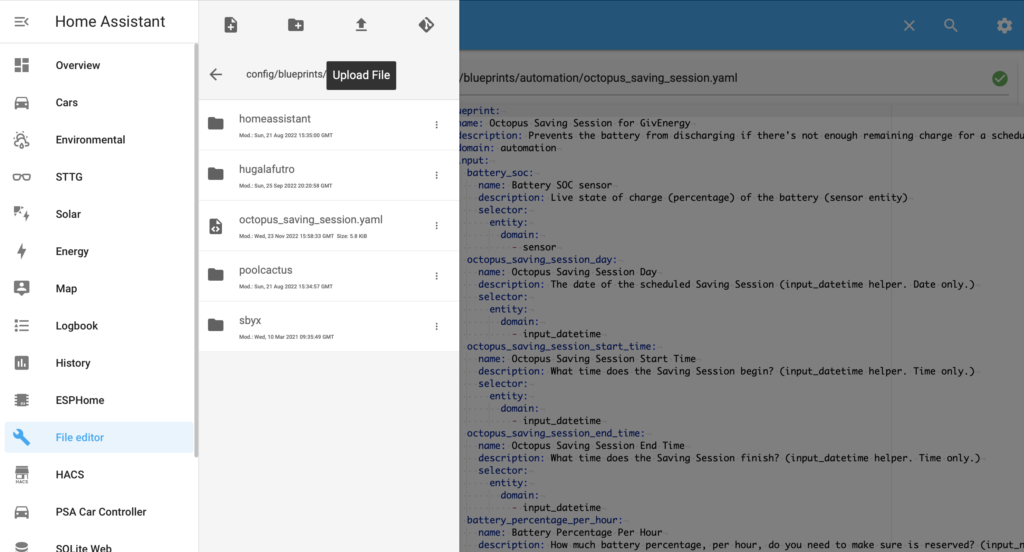Click the octopus_saving_session_day line in editor
Viewport: 1024px width, 552px height.
pyautogui.click(x=541, y=259)
